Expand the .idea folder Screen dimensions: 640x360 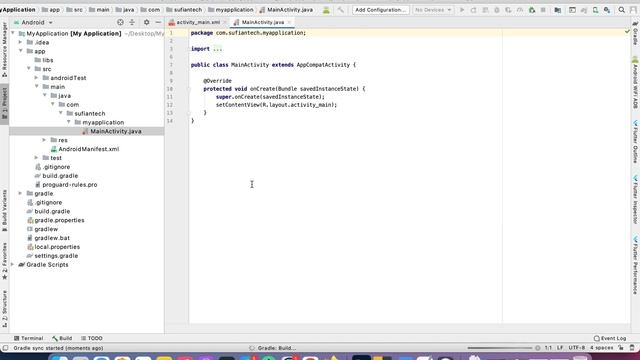20,42
